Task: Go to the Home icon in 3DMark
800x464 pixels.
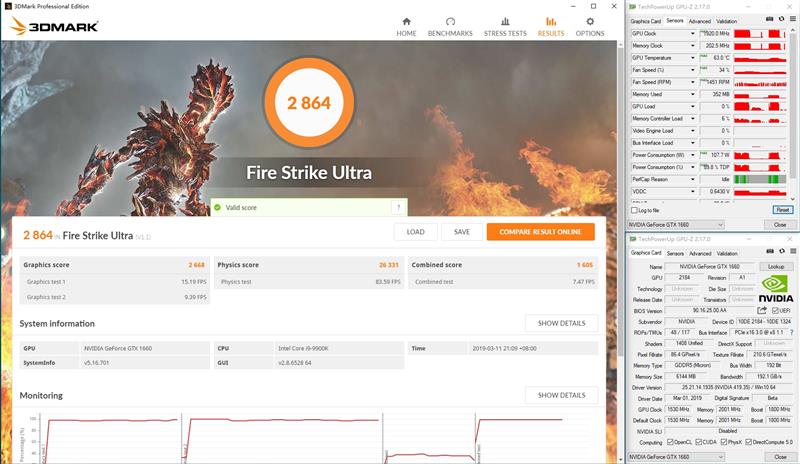Action: pos(406,25)
